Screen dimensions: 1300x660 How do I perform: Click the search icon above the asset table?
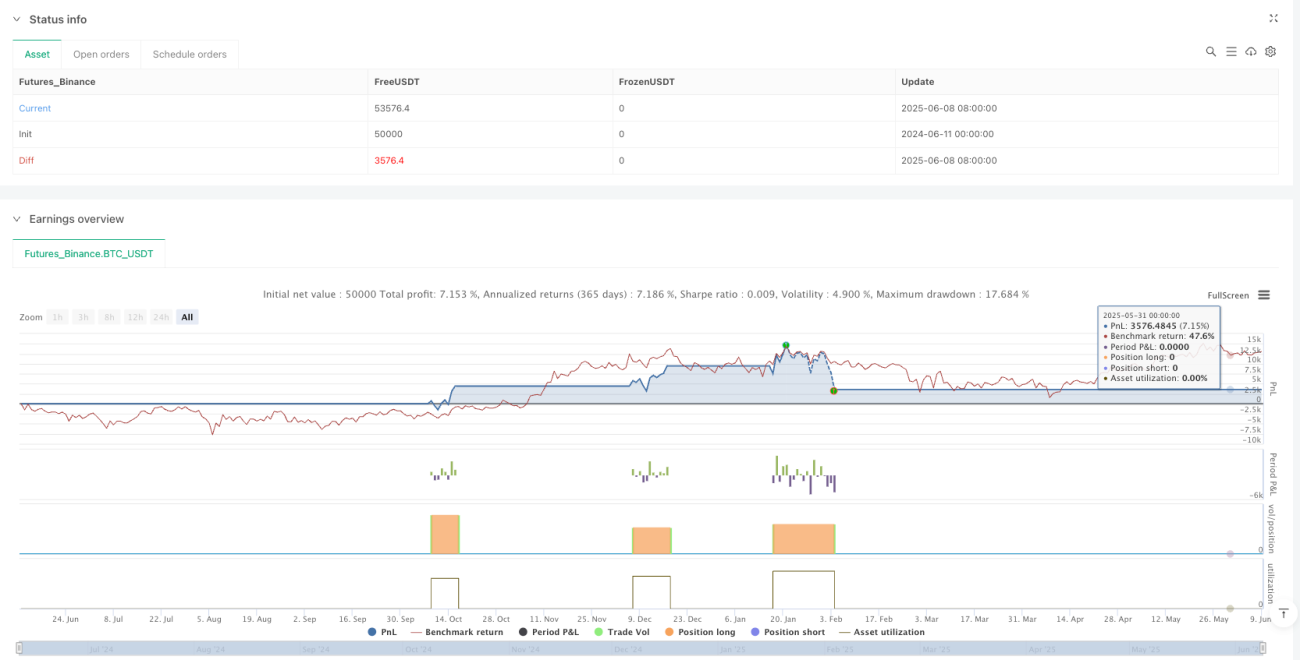tap(1211, 51)
